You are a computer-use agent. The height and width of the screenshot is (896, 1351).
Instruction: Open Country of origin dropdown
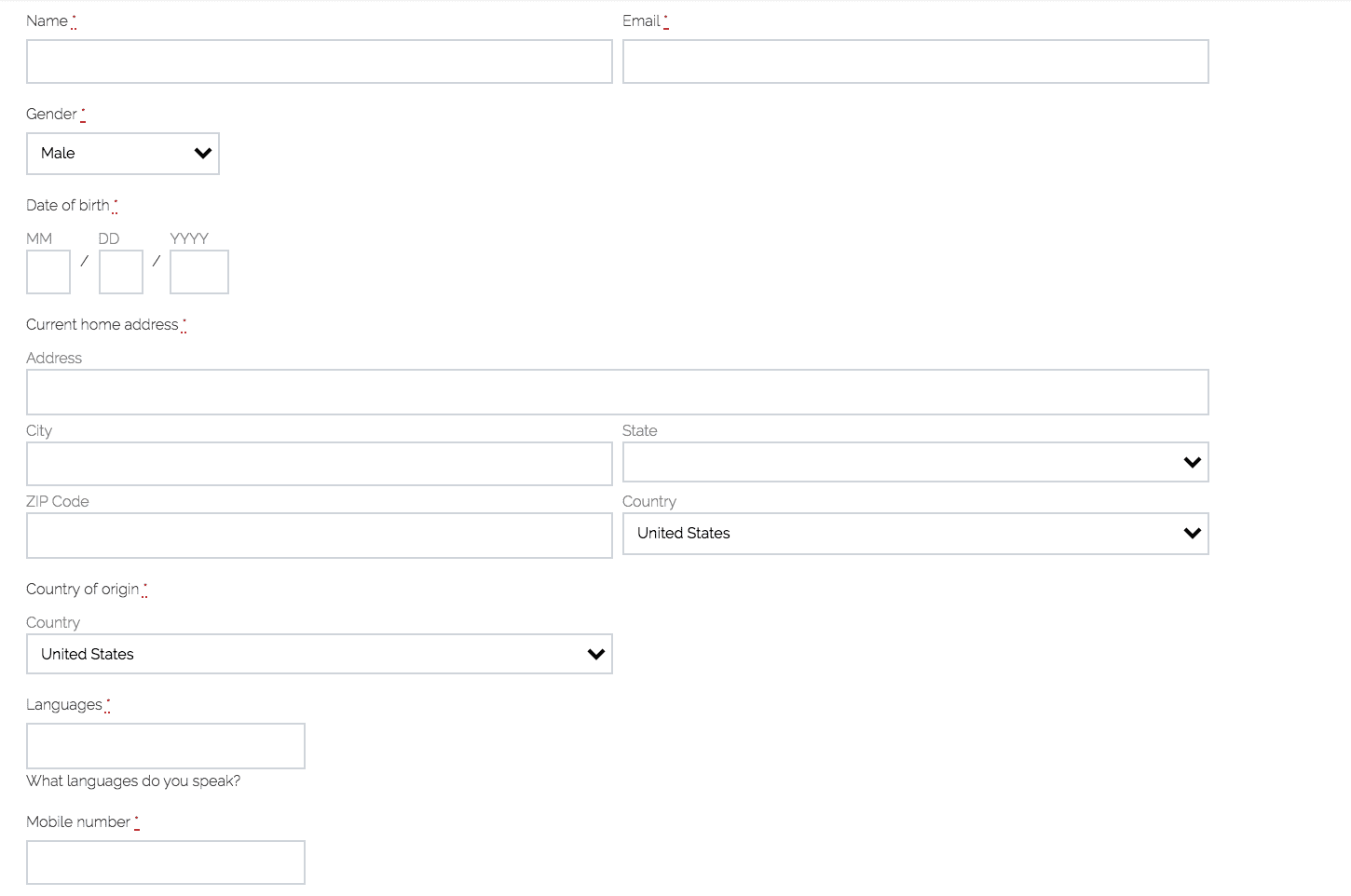[320, 654]
